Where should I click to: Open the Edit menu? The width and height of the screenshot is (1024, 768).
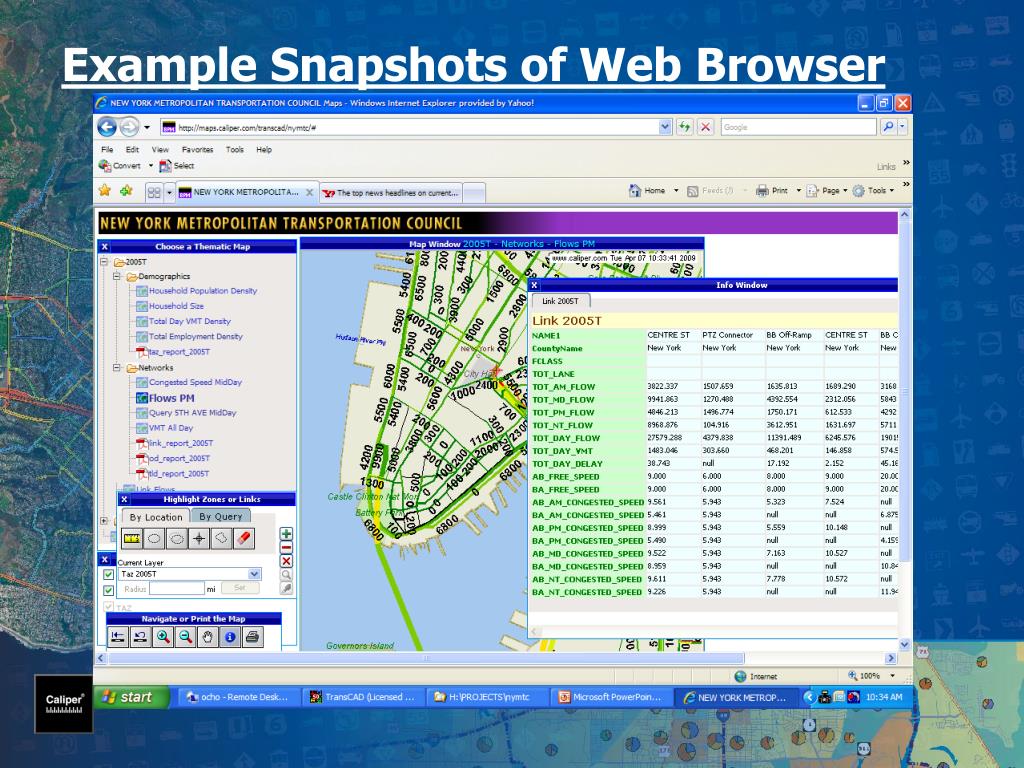click(x=132, y=150)
